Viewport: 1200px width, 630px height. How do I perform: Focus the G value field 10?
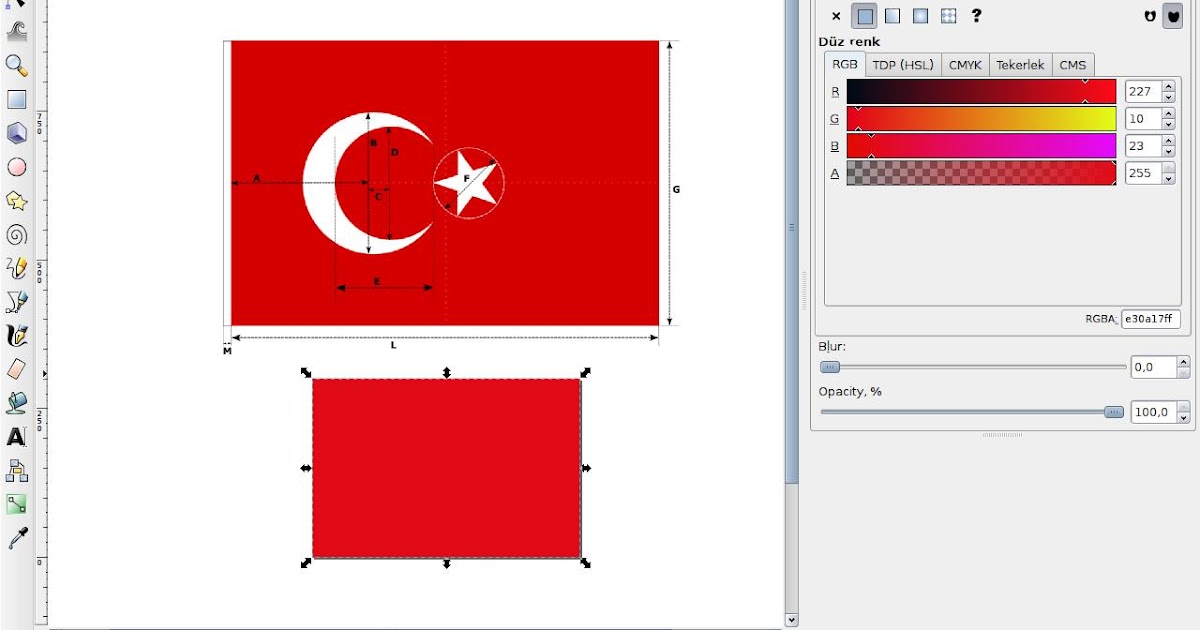pyautogui.click(x=1143, y=119)
